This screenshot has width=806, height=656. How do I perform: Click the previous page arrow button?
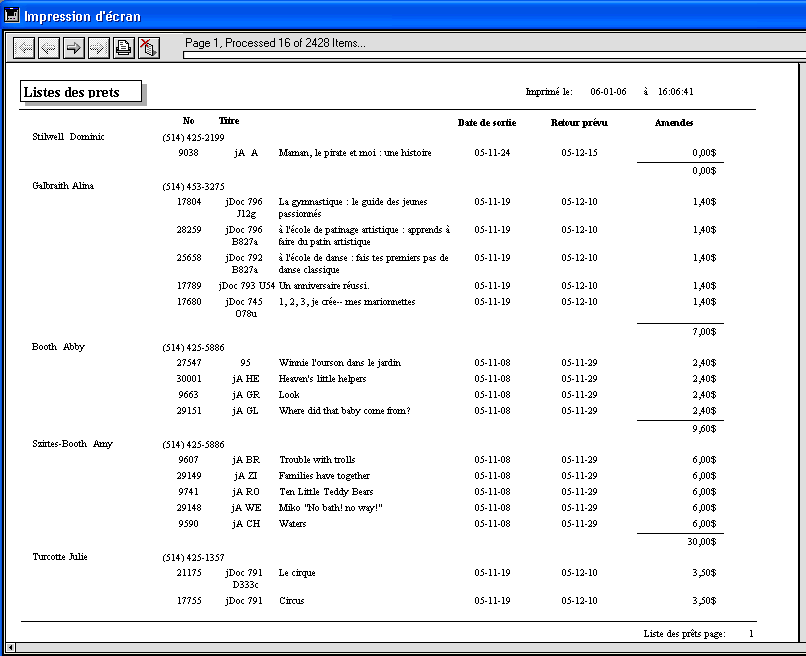(x=49, y=47)
